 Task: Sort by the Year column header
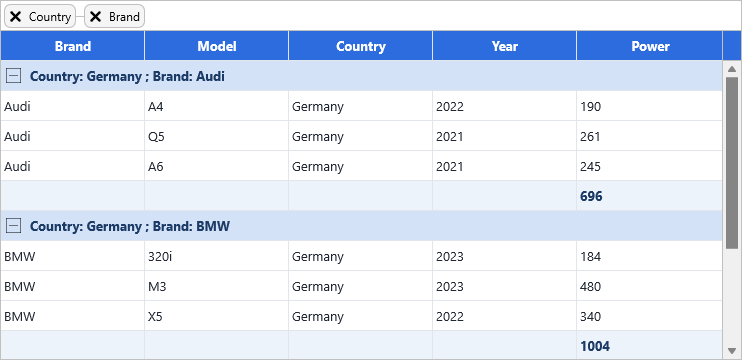[x=504, y=46]
